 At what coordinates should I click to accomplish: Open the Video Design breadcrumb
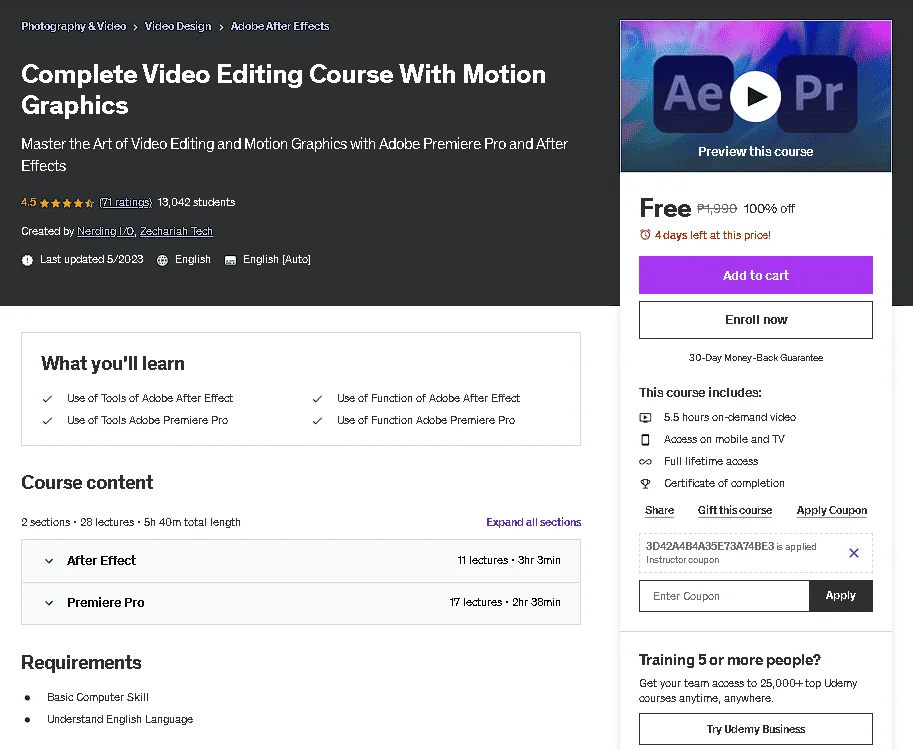(x=178, y=26)
